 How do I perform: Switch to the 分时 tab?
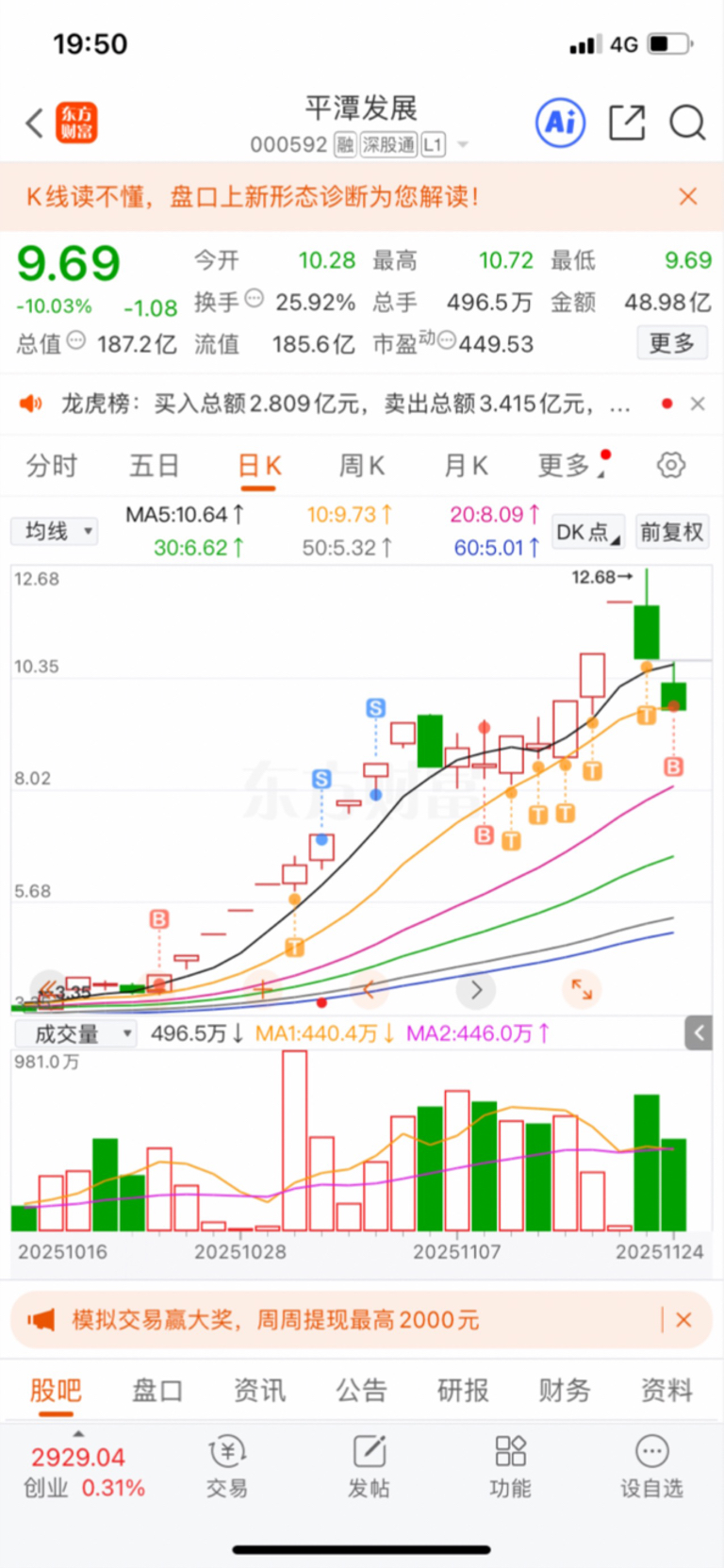click(52, 465)
